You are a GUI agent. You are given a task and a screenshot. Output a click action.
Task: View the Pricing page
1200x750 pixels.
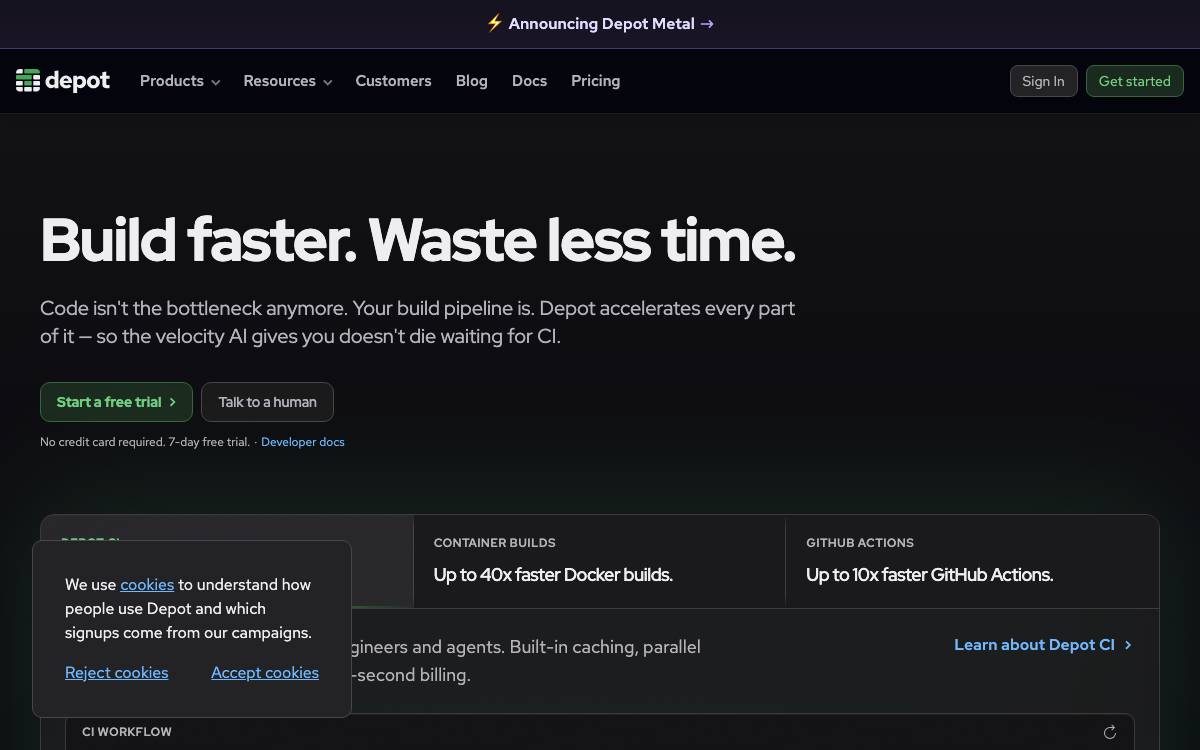pyautogui.click(x=596, y=81)
